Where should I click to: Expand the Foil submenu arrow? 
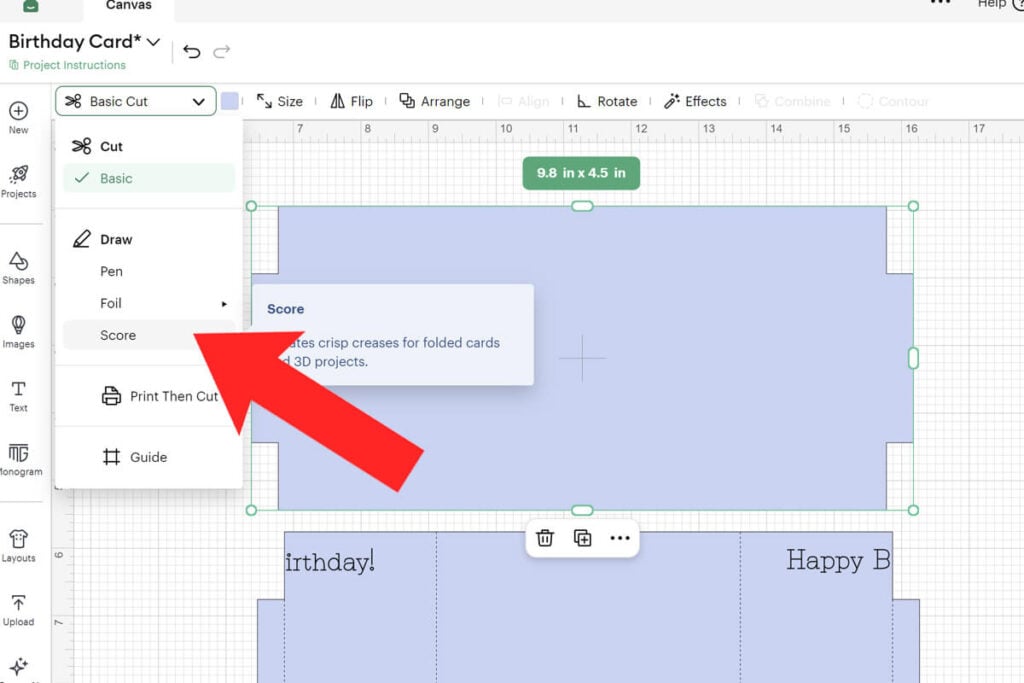click(x=224, y=304)
